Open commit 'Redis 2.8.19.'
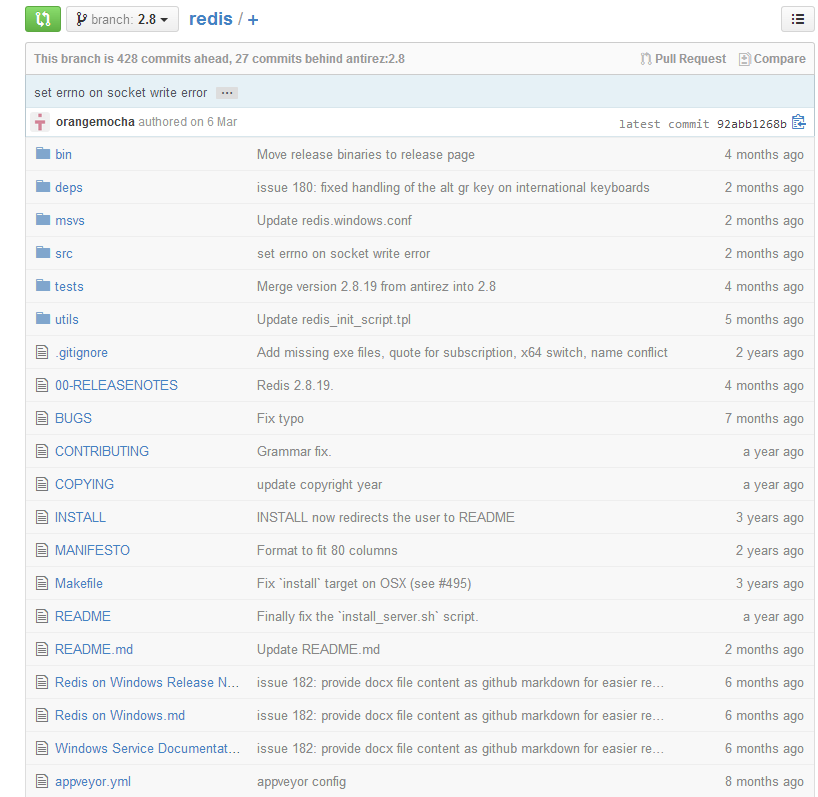The image size is (818, 797). click(x=295, y=385)
